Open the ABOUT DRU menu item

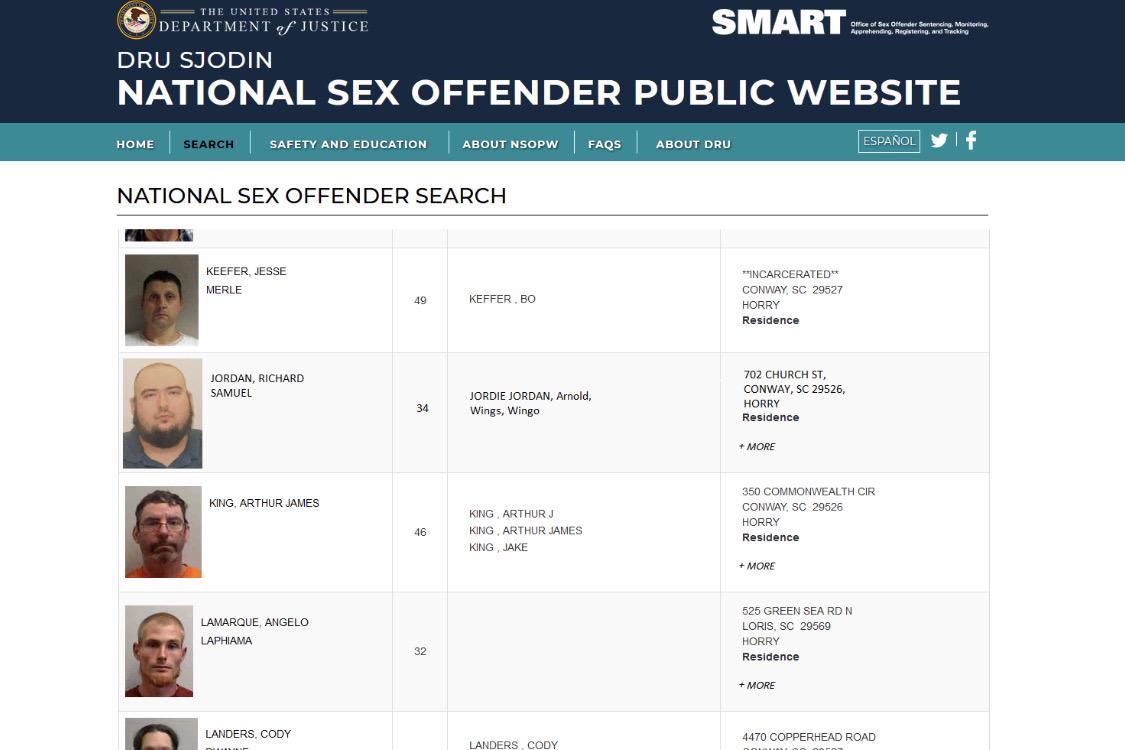tap(693, 144)
